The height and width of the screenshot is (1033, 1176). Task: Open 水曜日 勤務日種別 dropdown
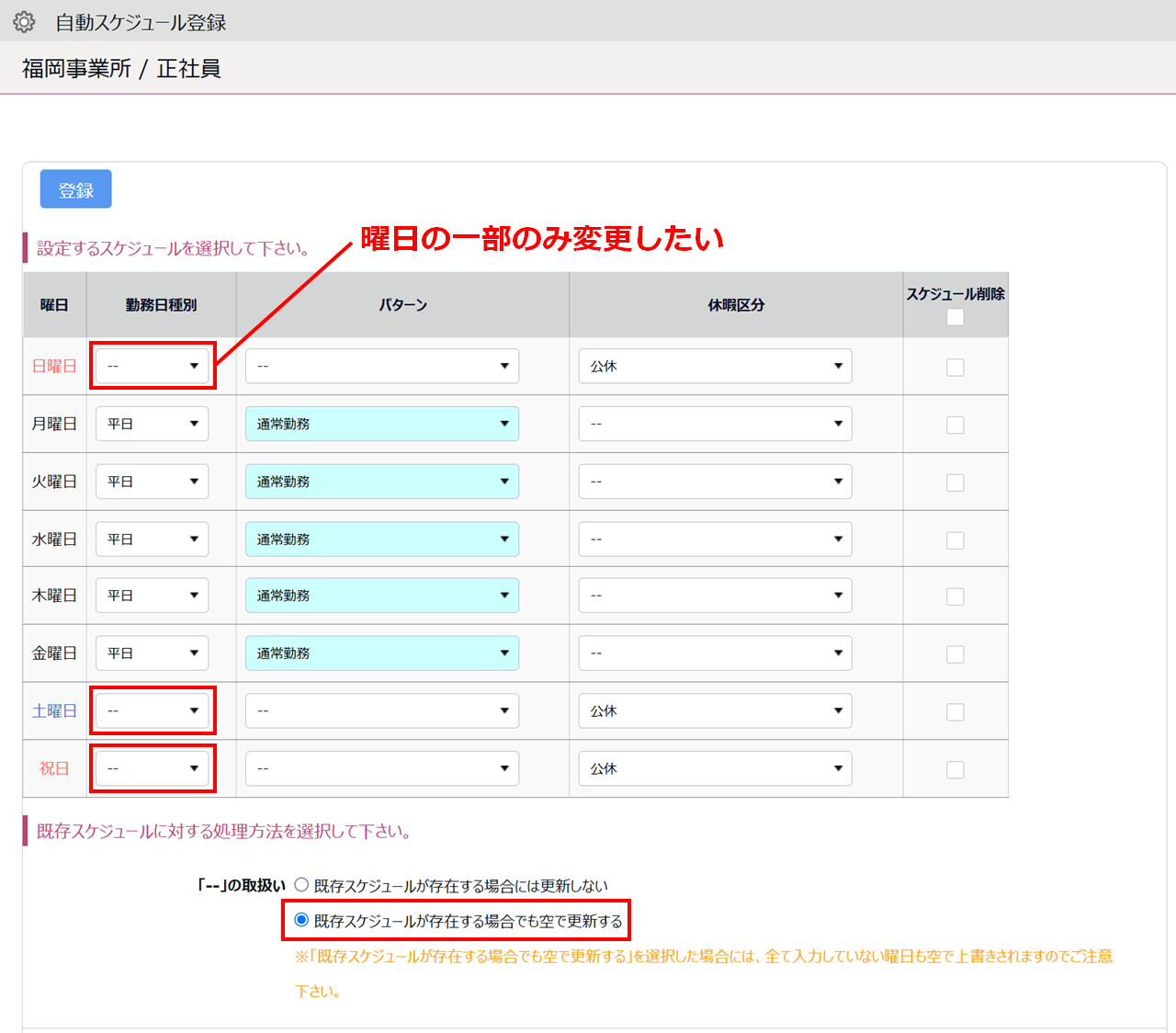pos(153,539)
